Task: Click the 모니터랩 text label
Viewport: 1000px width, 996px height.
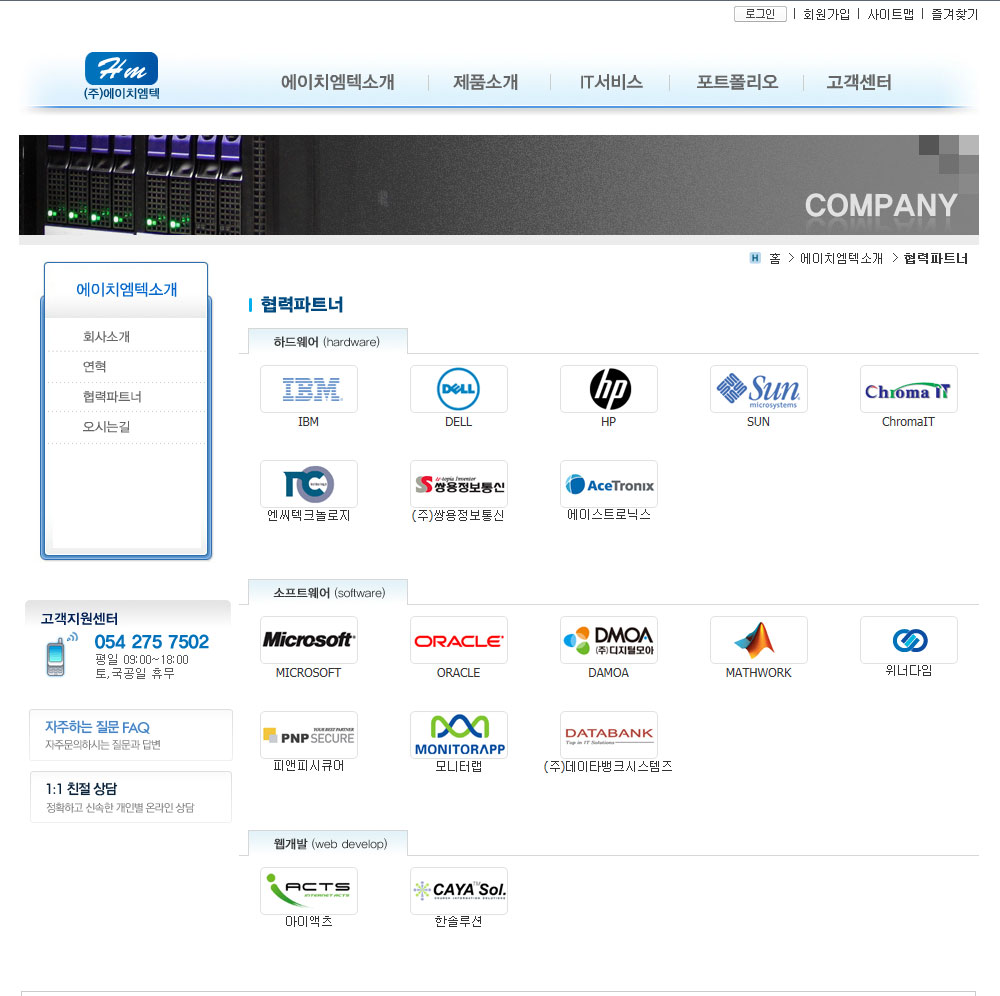Action: click(x=458, y=766)
